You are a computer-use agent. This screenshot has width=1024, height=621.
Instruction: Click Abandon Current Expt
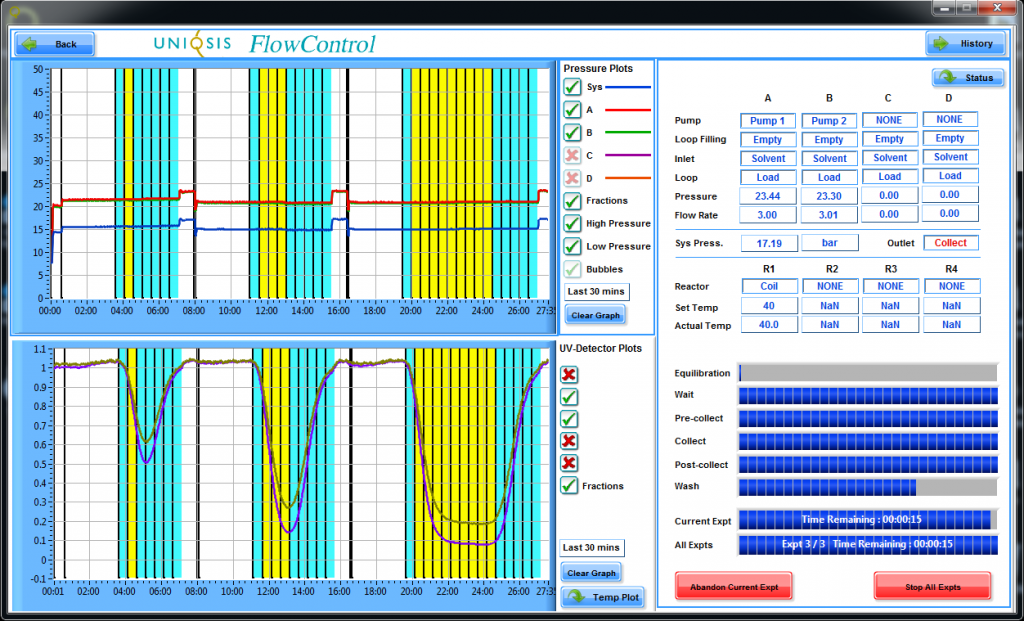click(733, 586)
